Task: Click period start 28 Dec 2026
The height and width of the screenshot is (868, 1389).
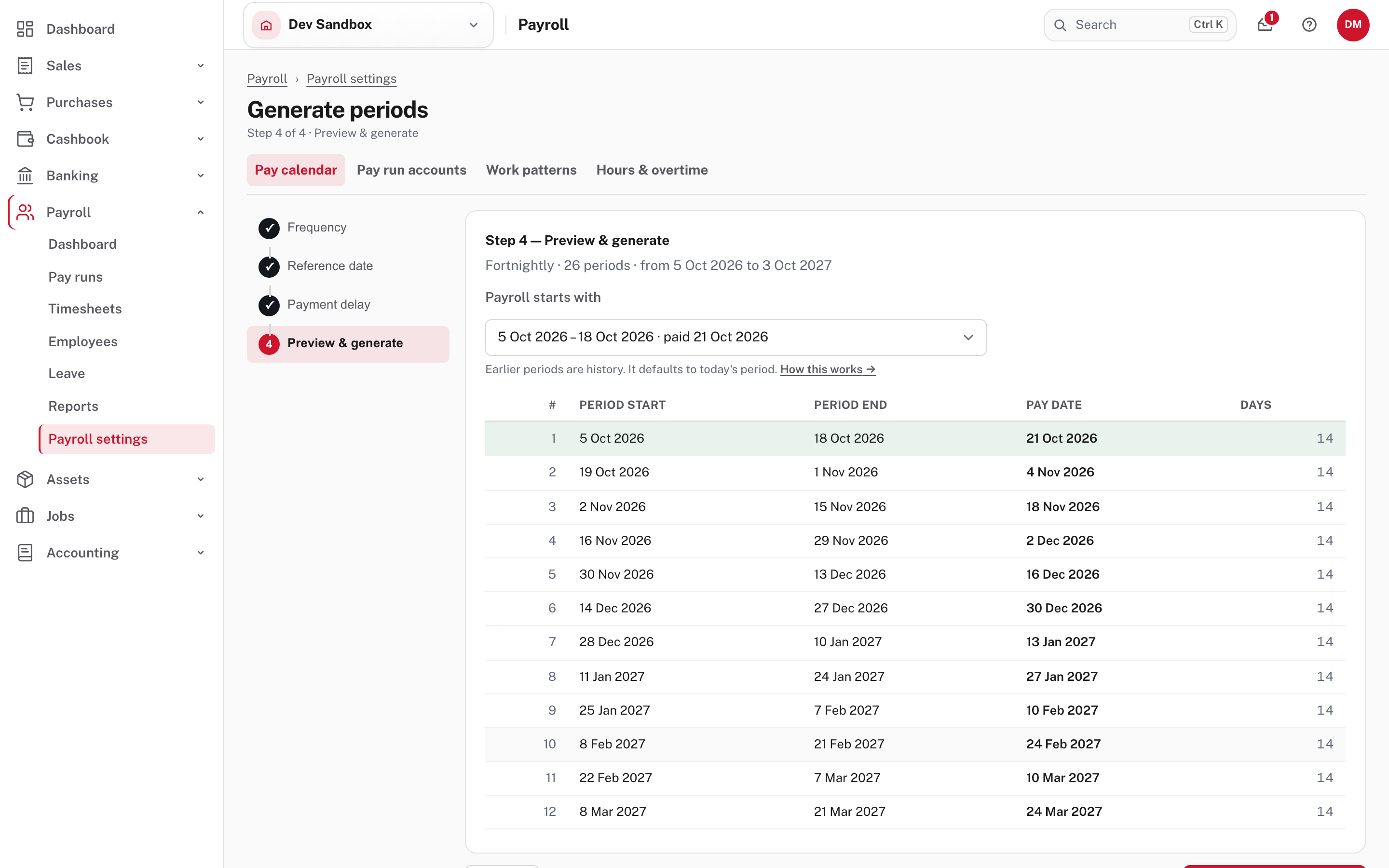Action: (x=616, y=642)
